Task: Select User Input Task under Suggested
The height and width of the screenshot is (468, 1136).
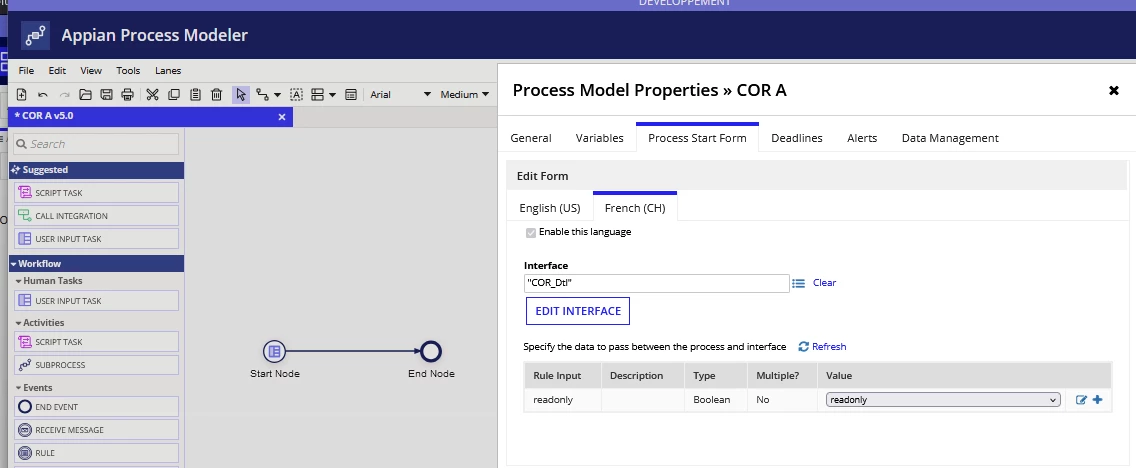Action: (96, 239)
